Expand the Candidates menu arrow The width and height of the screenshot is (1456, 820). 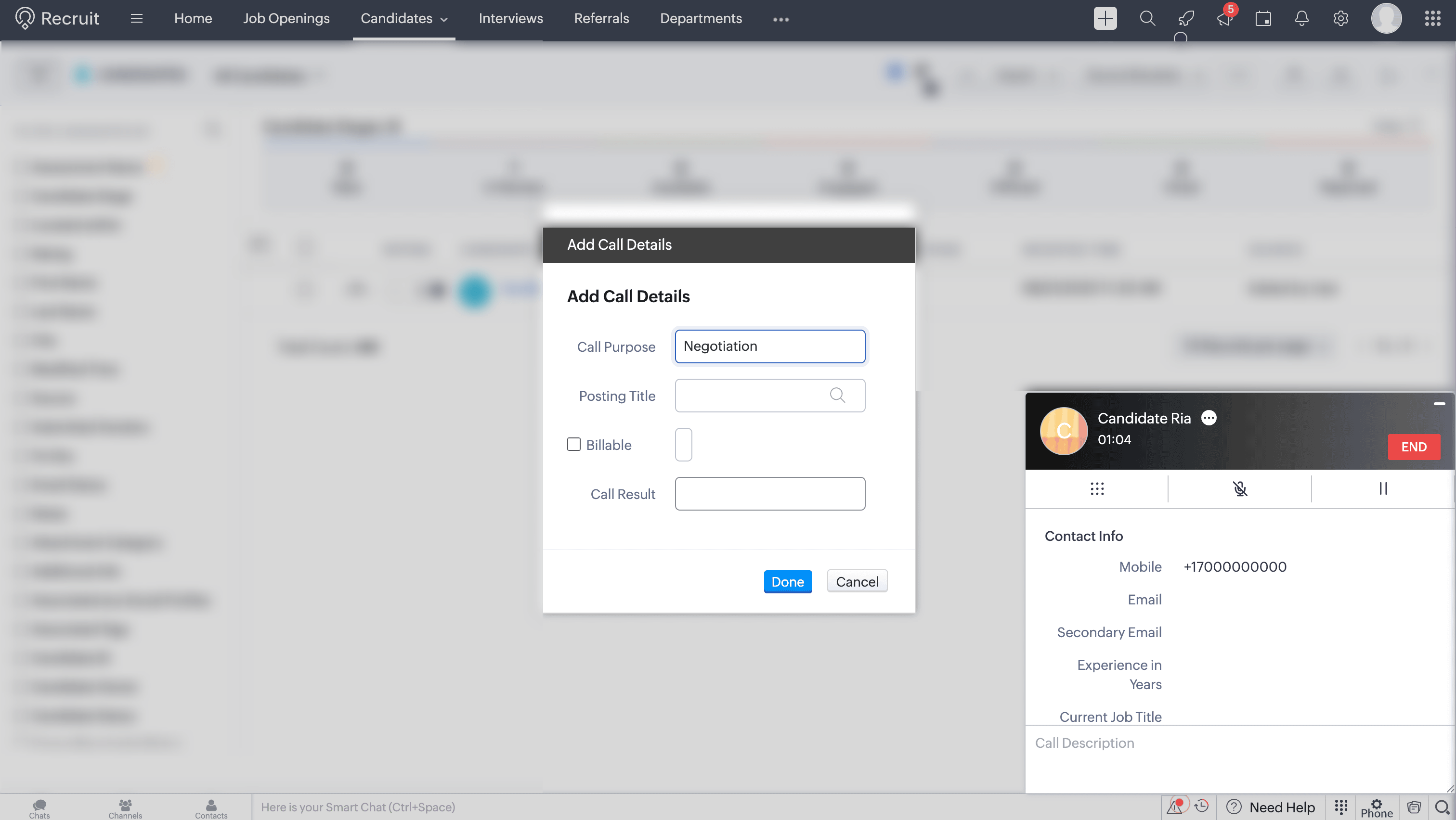444,20
